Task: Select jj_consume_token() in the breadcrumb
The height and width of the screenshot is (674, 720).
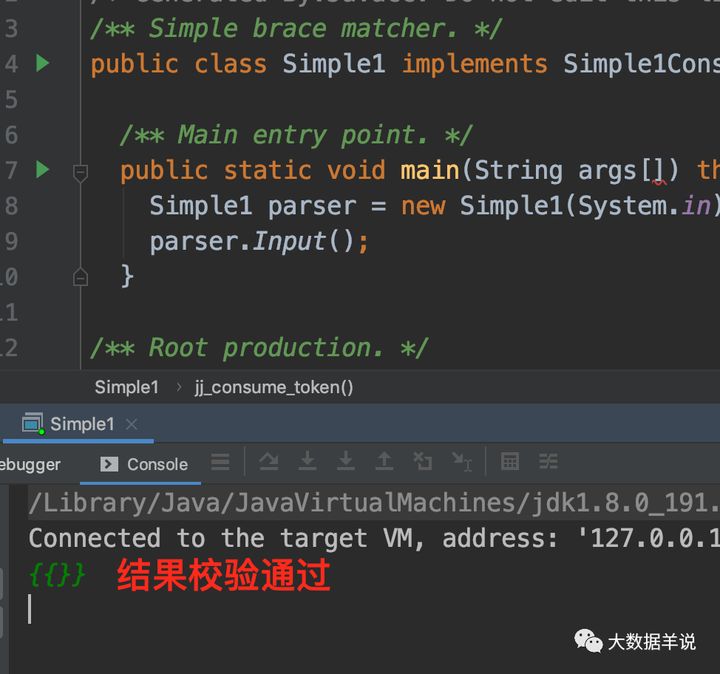Action: tap(274, 388)
